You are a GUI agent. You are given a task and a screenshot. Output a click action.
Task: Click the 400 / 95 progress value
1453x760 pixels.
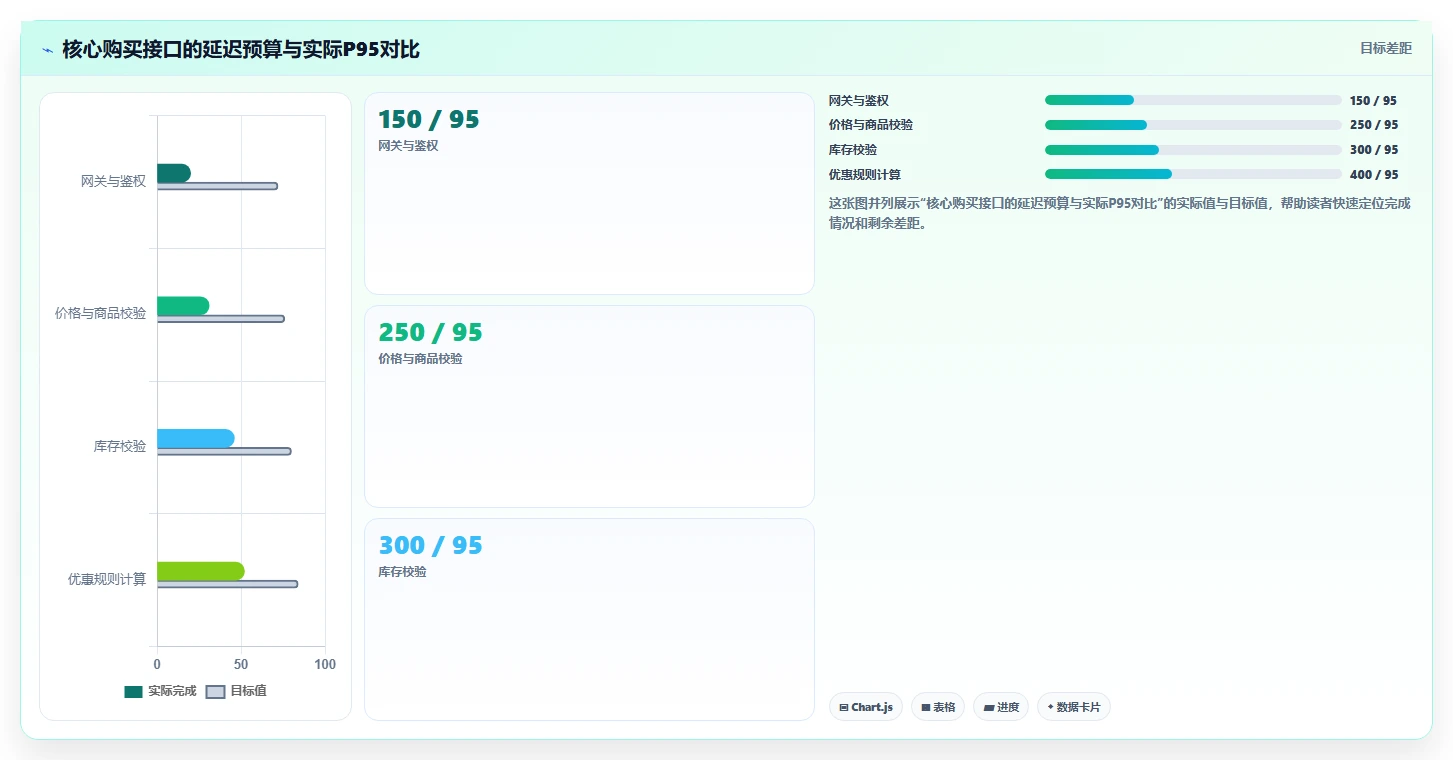coord(1374,175)
